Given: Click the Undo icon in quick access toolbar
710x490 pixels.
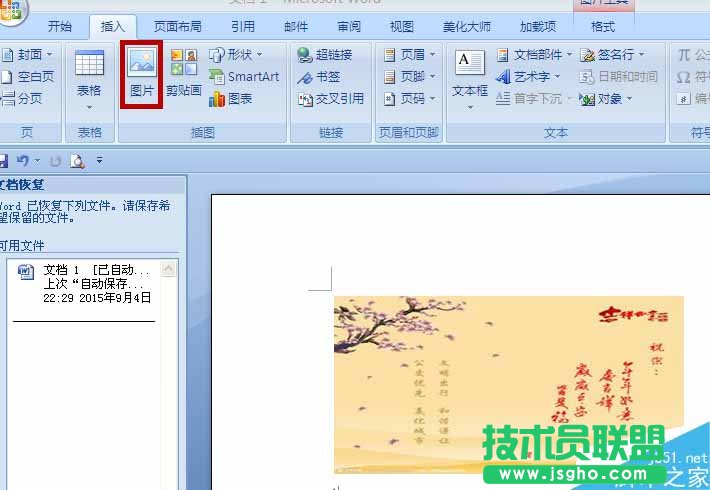Looking at the screenshot, I should (x=23, y=161).
